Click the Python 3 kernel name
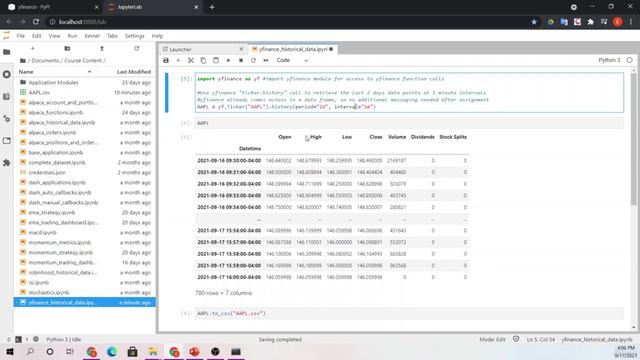This screenshot has width=640, height=360. (x=609, y=60)
